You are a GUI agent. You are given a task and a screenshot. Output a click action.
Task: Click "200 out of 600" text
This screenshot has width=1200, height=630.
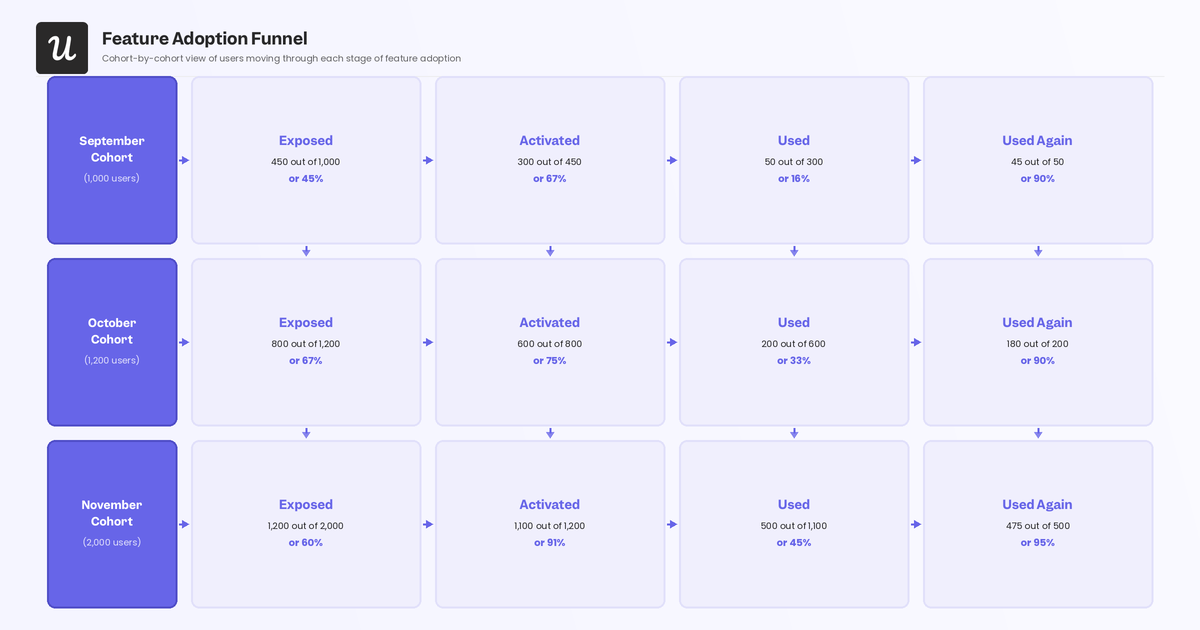coord(794,344)
